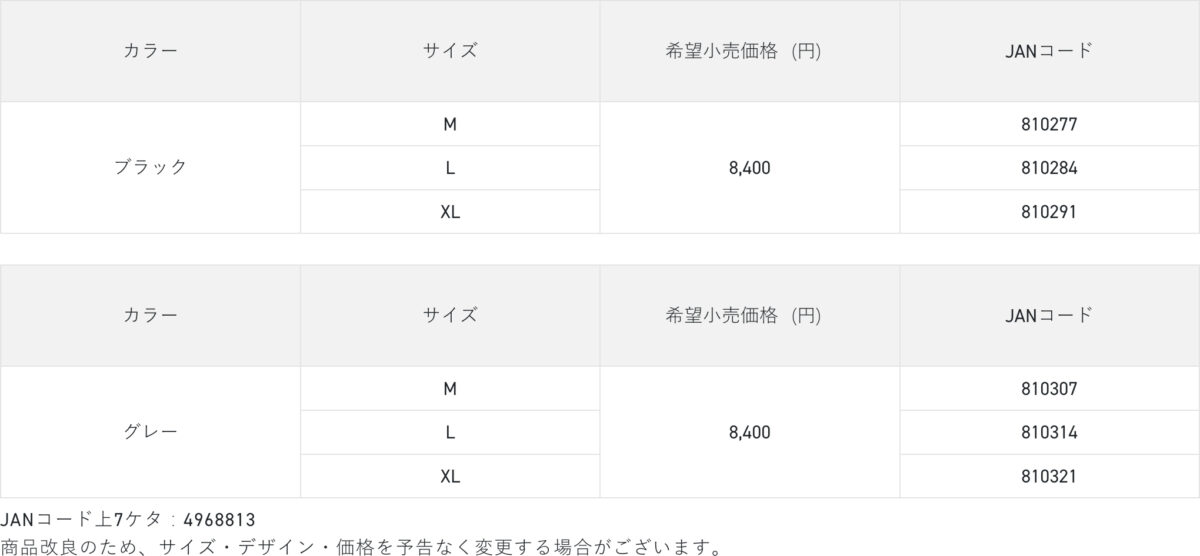Click size M in the グレー table

[450, 388]
